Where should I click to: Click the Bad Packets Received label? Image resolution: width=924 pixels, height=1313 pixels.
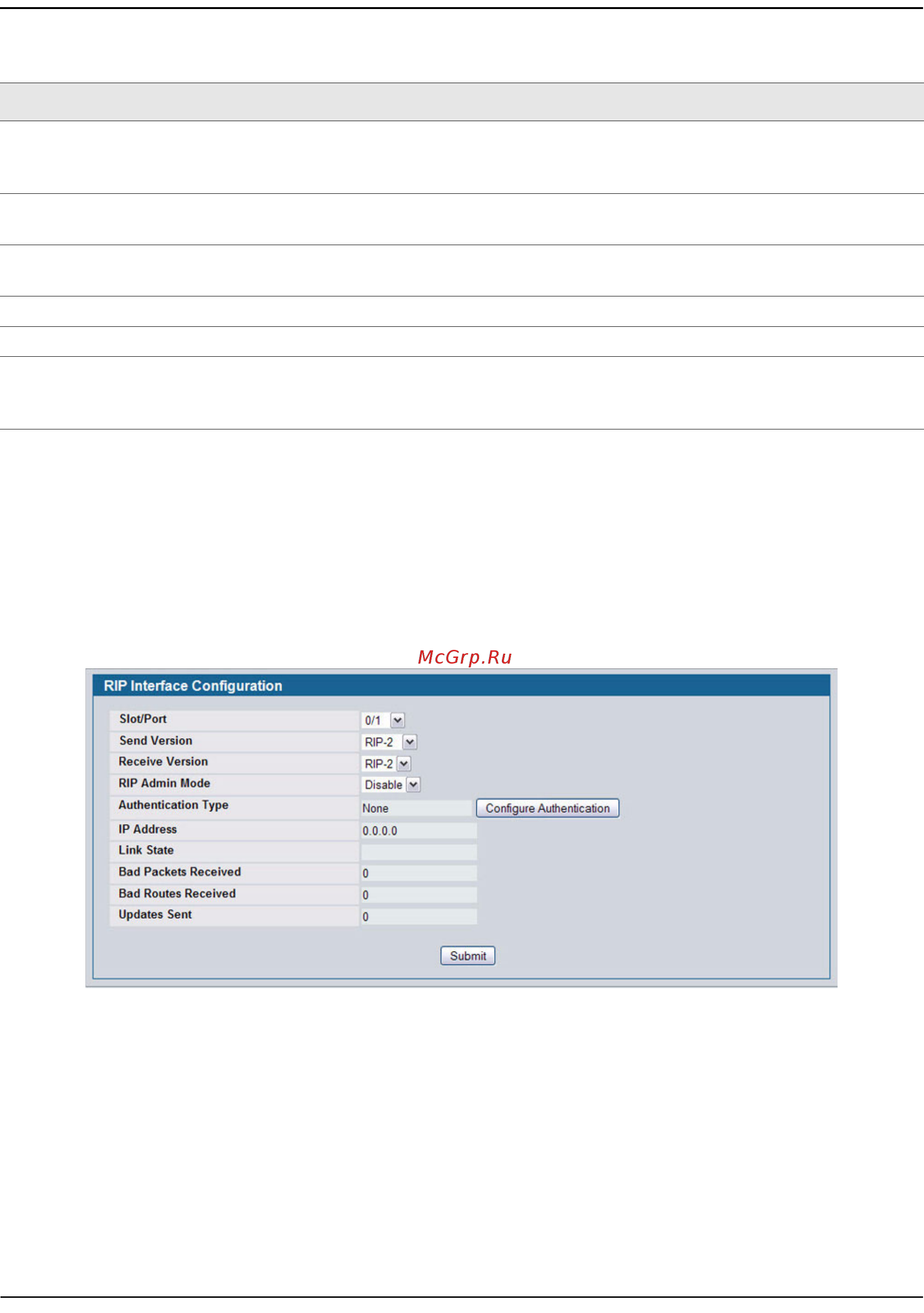click(180, 872)
